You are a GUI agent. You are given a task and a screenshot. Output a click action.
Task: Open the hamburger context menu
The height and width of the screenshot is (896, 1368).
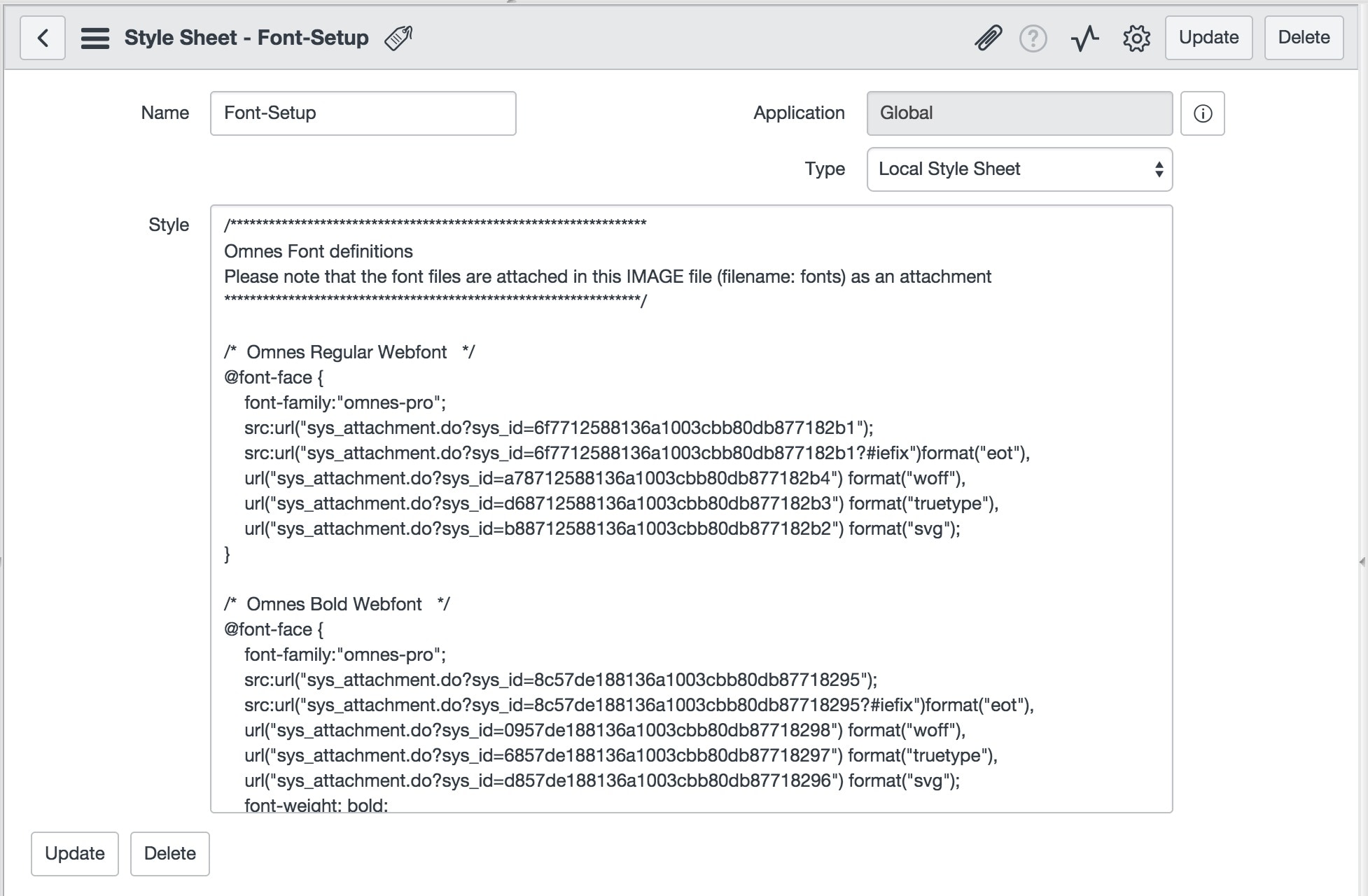pyautogui.click(x=95, y=38)
